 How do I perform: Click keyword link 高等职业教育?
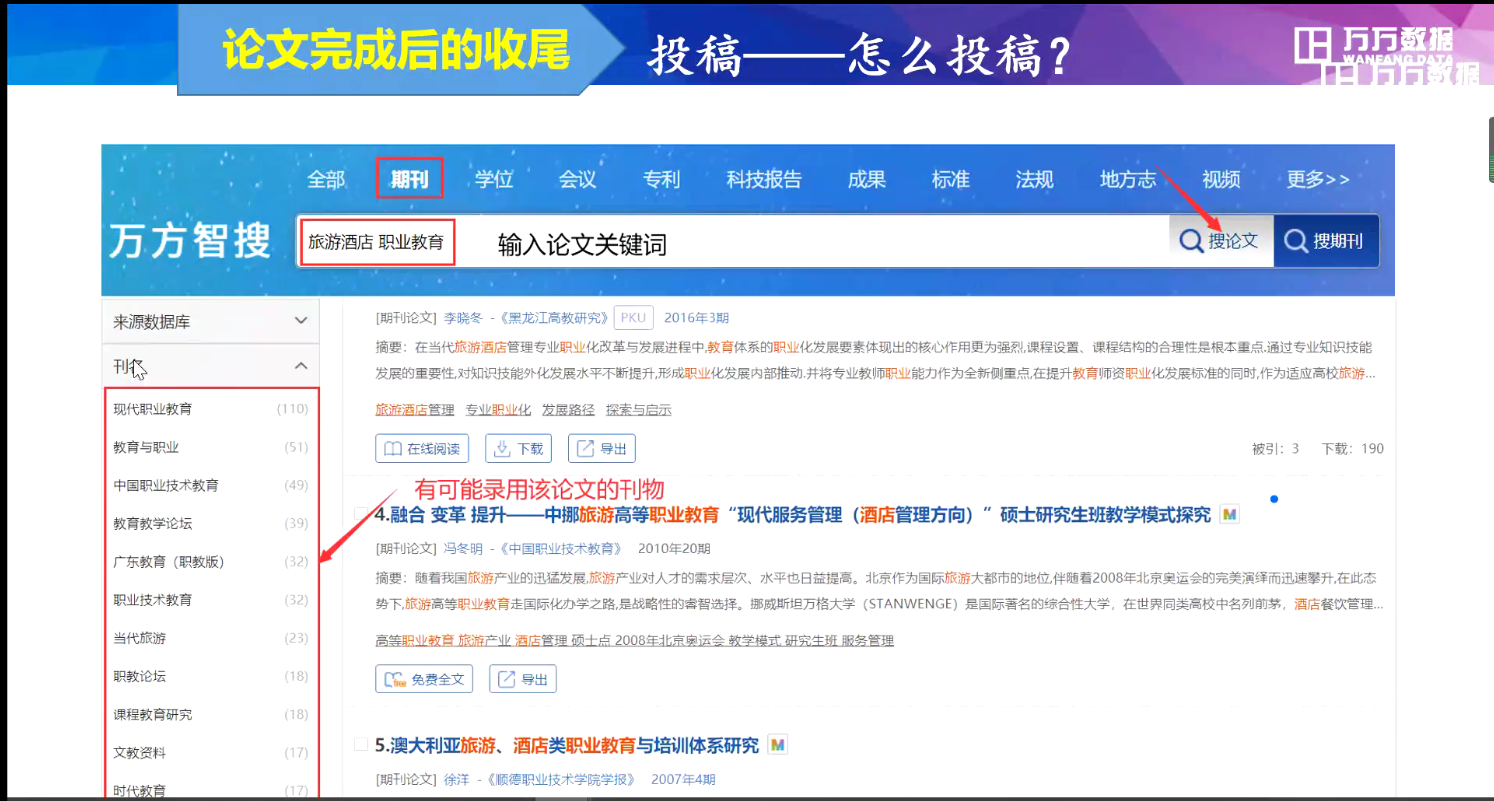(415, 640)
